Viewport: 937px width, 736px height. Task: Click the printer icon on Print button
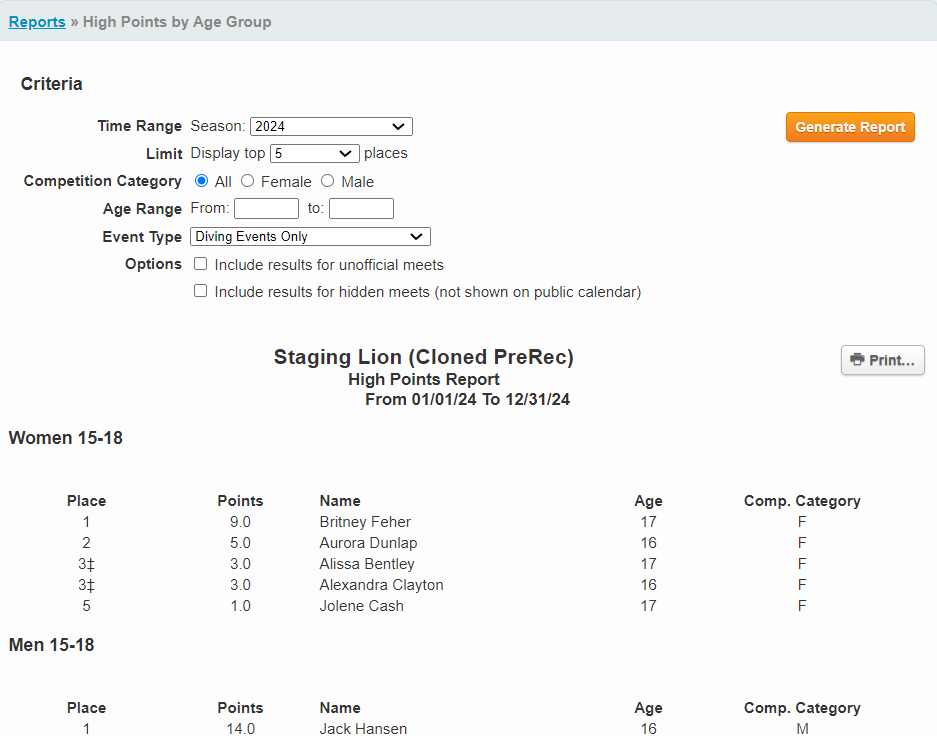pyautogui.click(x=857, y=360)
